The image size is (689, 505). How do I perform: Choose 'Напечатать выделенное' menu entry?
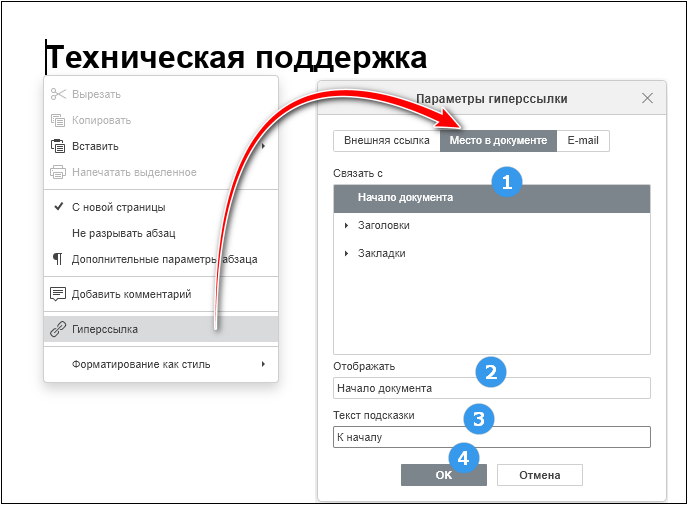coord(161,172)
